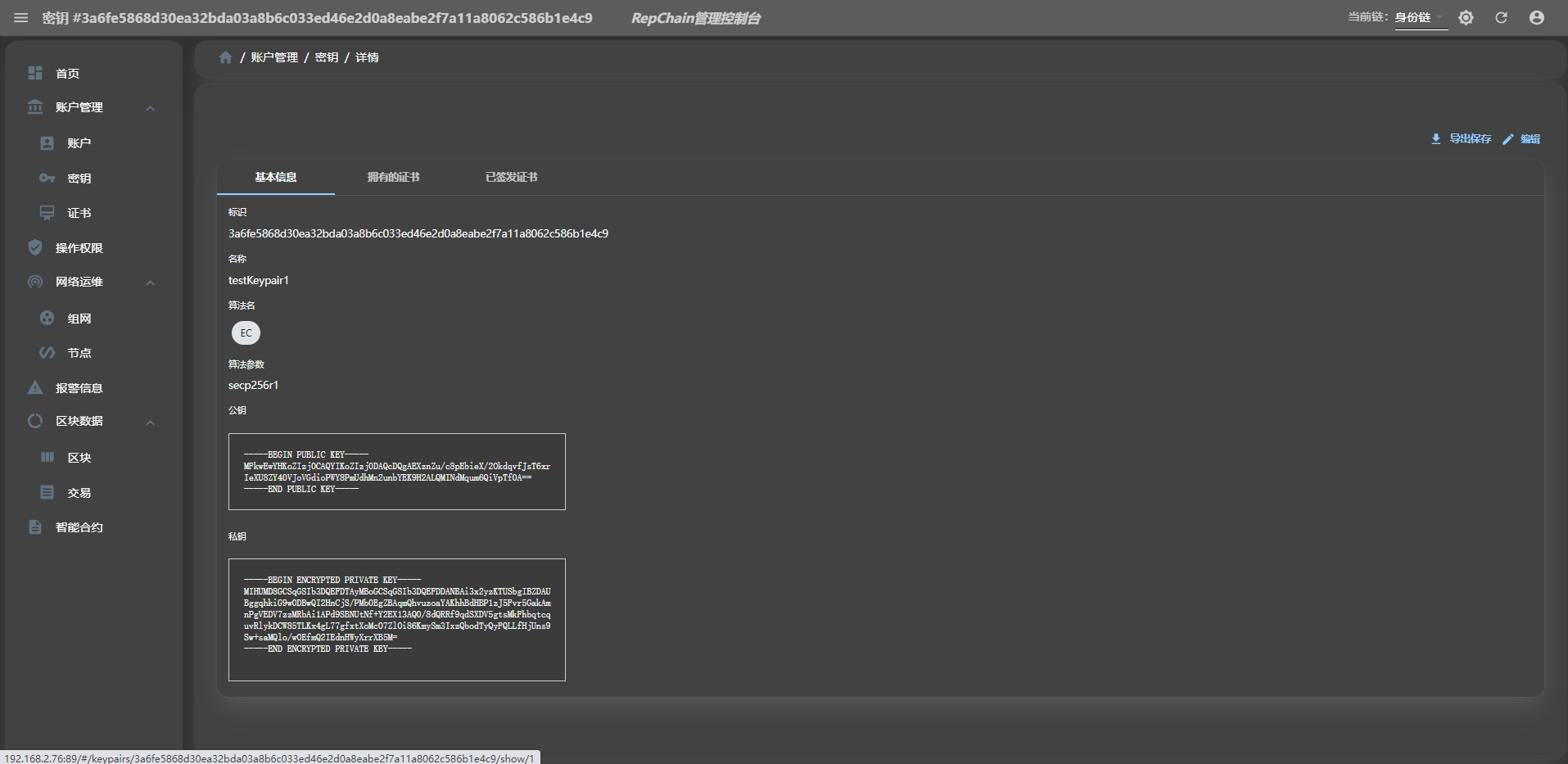1568x764 pixels.
Task: Click the download icon beside 导出保存
Action: click(1435, 139)
